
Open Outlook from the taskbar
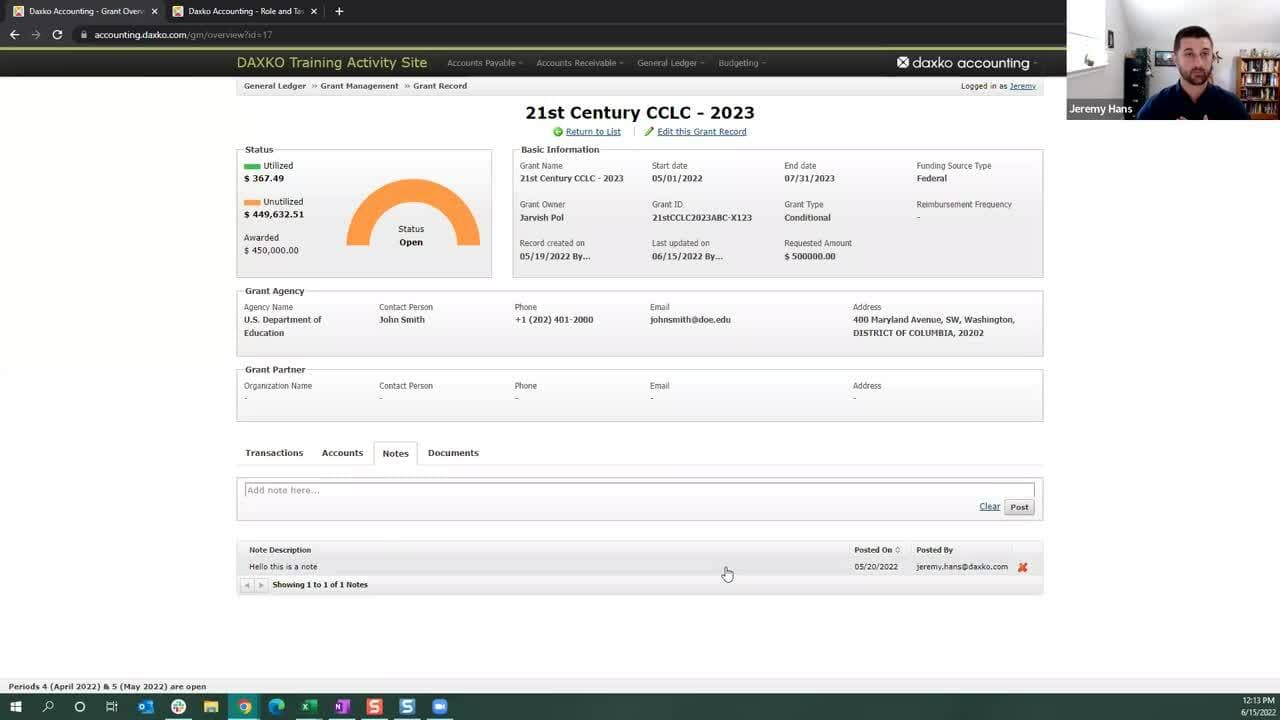(145, 706)
